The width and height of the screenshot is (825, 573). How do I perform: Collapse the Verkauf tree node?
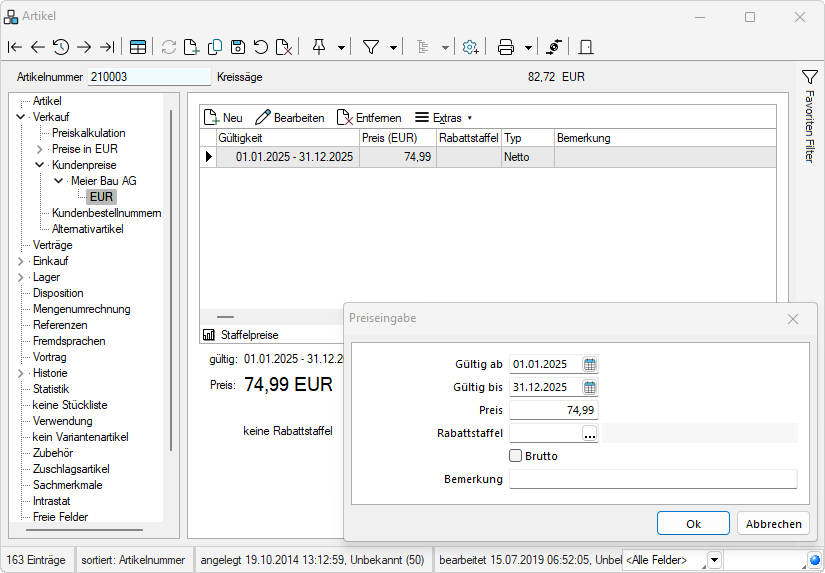tap(21, 117)
